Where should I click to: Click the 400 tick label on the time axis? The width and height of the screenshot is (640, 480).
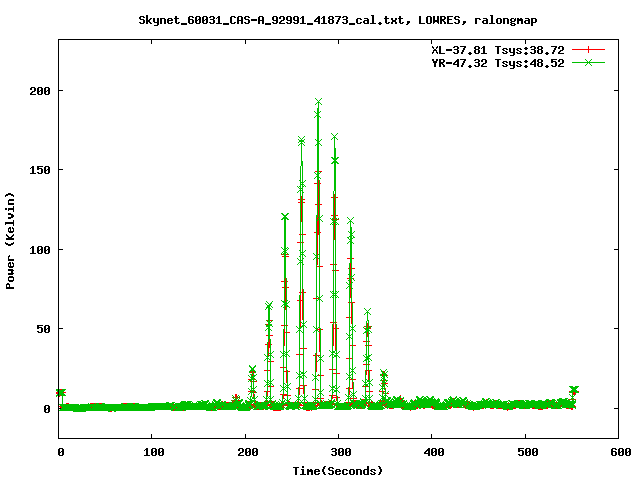[434, 452]
